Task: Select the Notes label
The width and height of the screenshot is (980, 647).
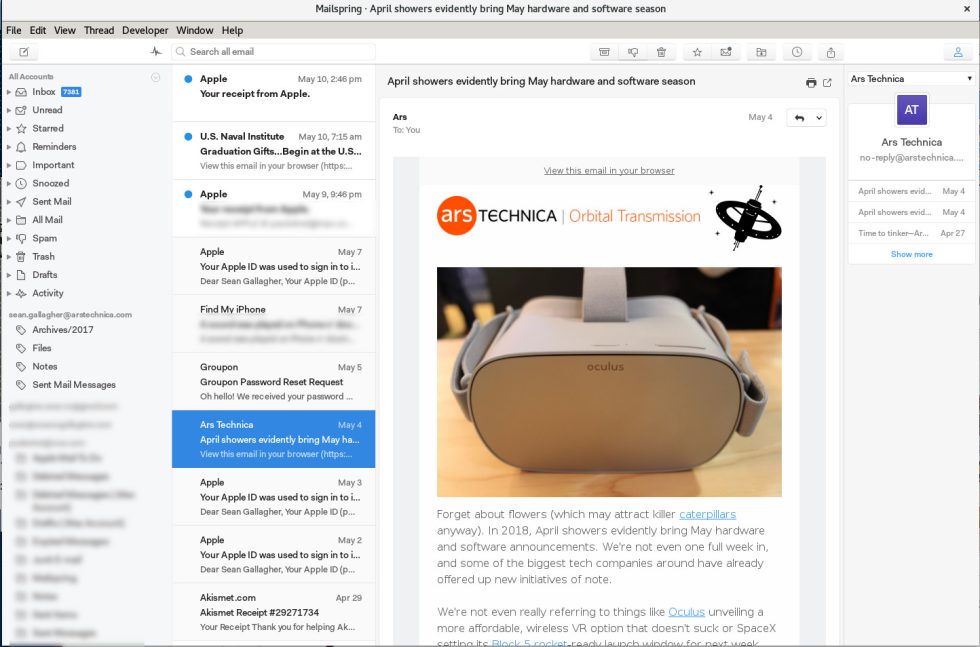Action: click(44, 366)
